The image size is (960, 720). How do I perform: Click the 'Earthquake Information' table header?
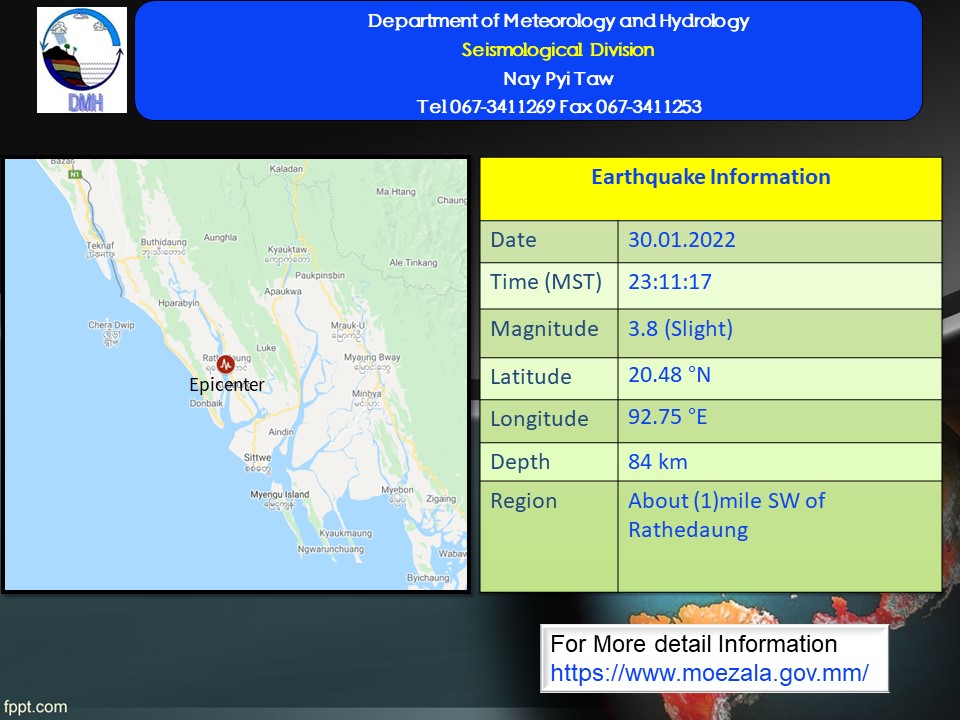click(711, 177)
